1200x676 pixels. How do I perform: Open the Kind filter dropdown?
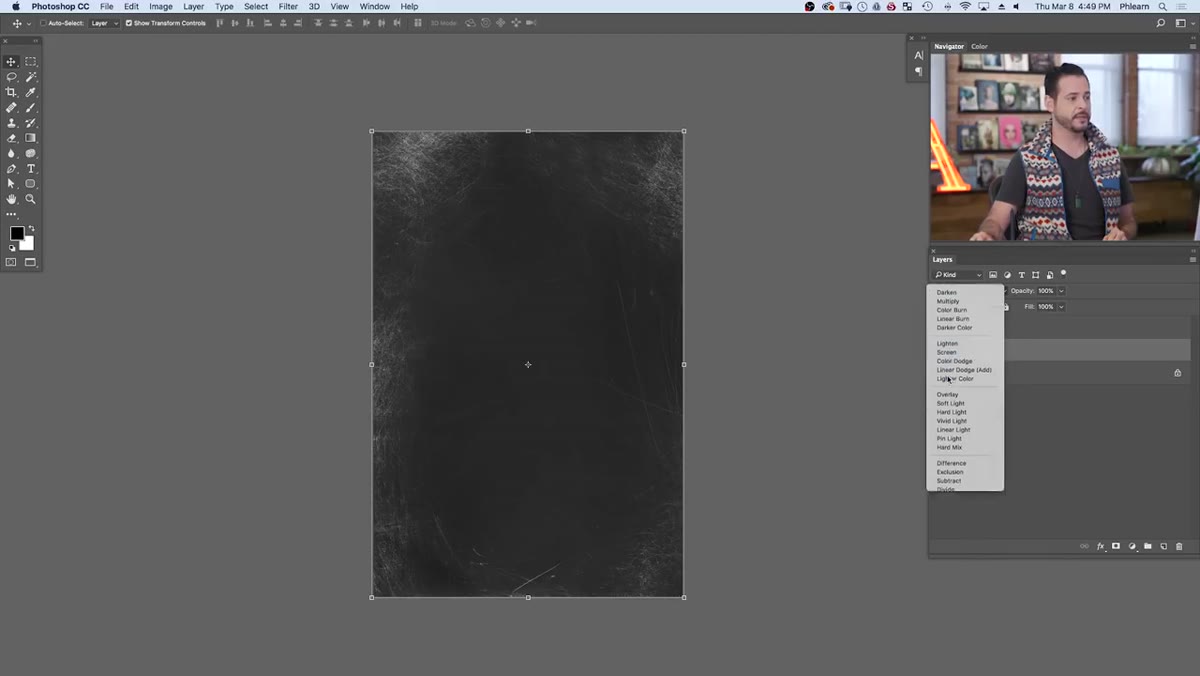(x=958, y=275)
